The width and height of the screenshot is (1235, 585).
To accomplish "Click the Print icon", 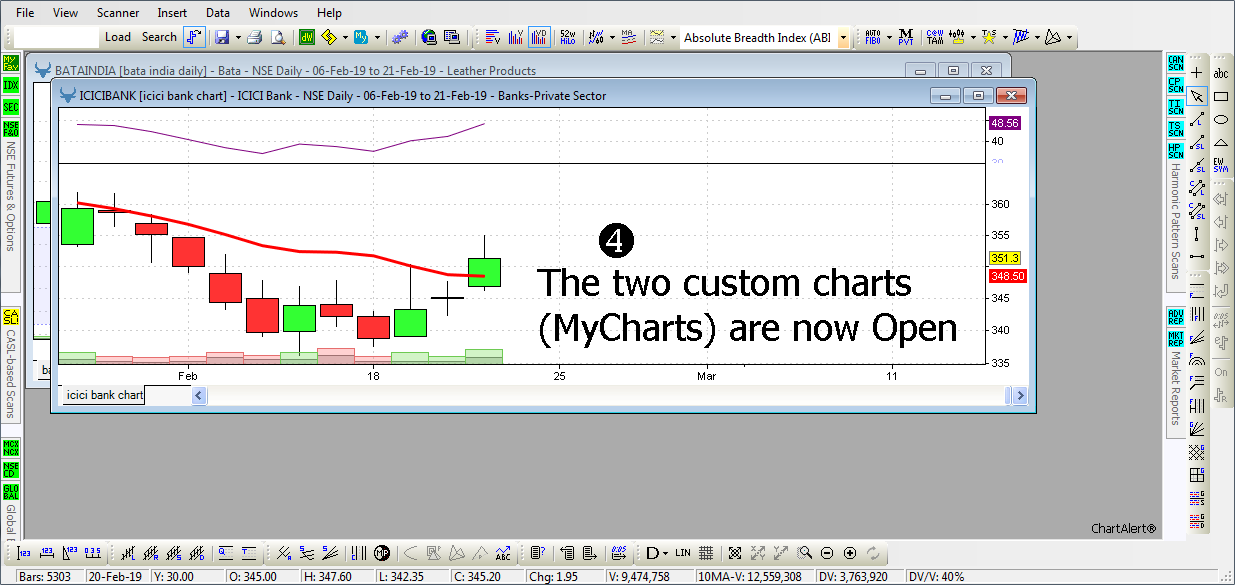I will click(x=255, y=37).
